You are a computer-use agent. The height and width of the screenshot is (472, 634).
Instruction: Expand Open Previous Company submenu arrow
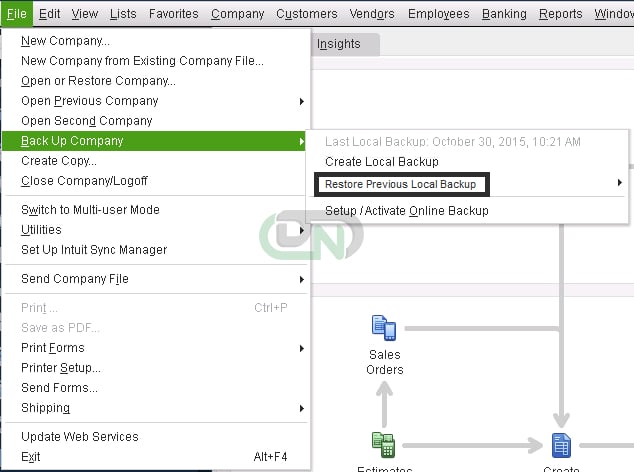(x=302, y=101)
